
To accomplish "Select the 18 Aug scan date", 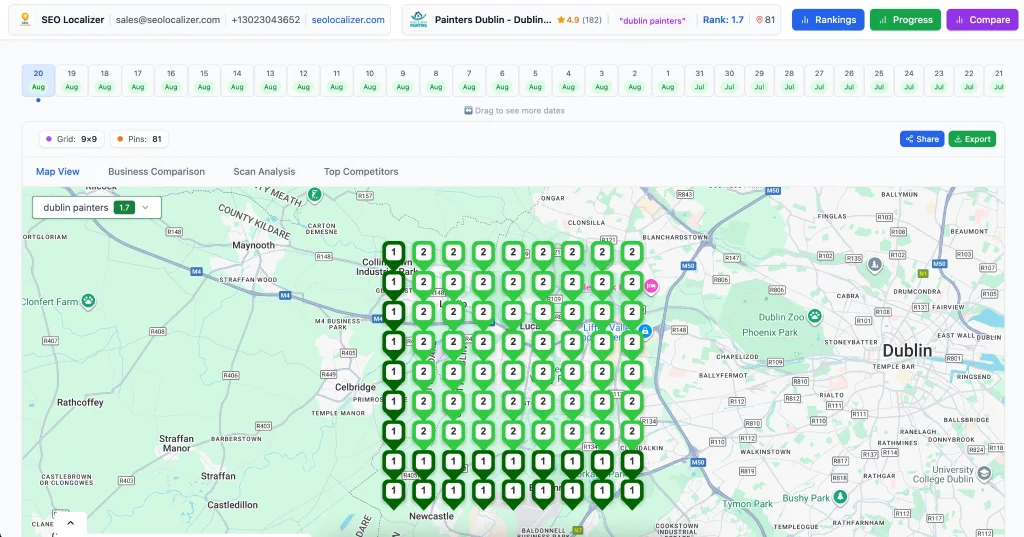I will [104, 80].
